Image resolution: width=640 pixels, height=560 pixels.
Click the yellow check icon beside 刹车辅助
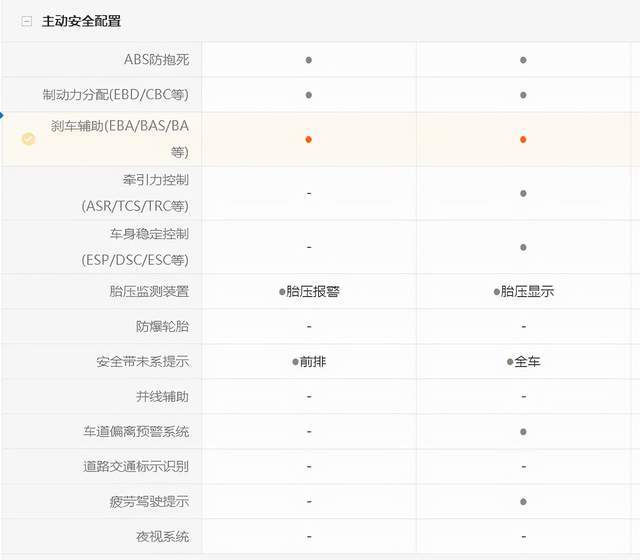point(28,139)
